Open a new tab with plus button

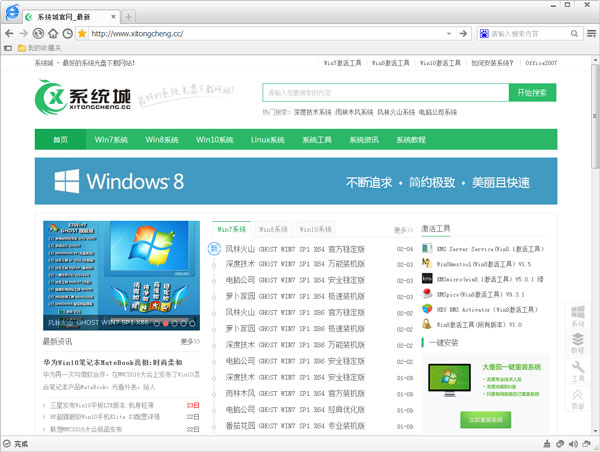click(x=129, y=17)
